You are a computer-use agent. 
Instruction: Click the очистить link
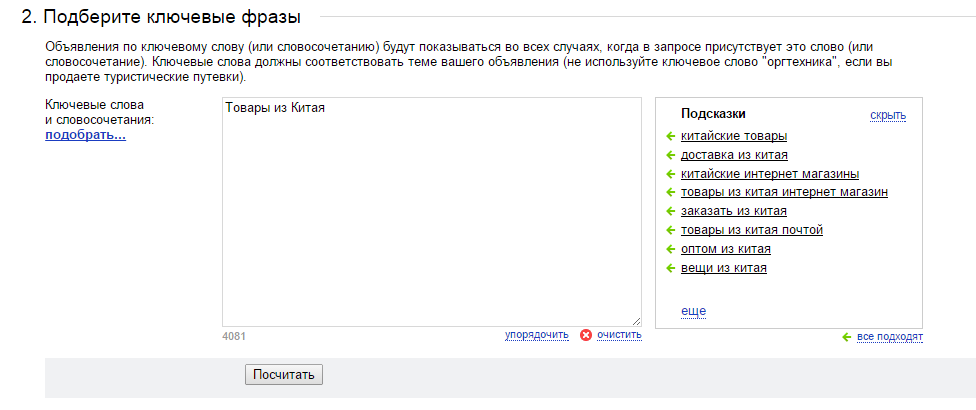(619, 335)
